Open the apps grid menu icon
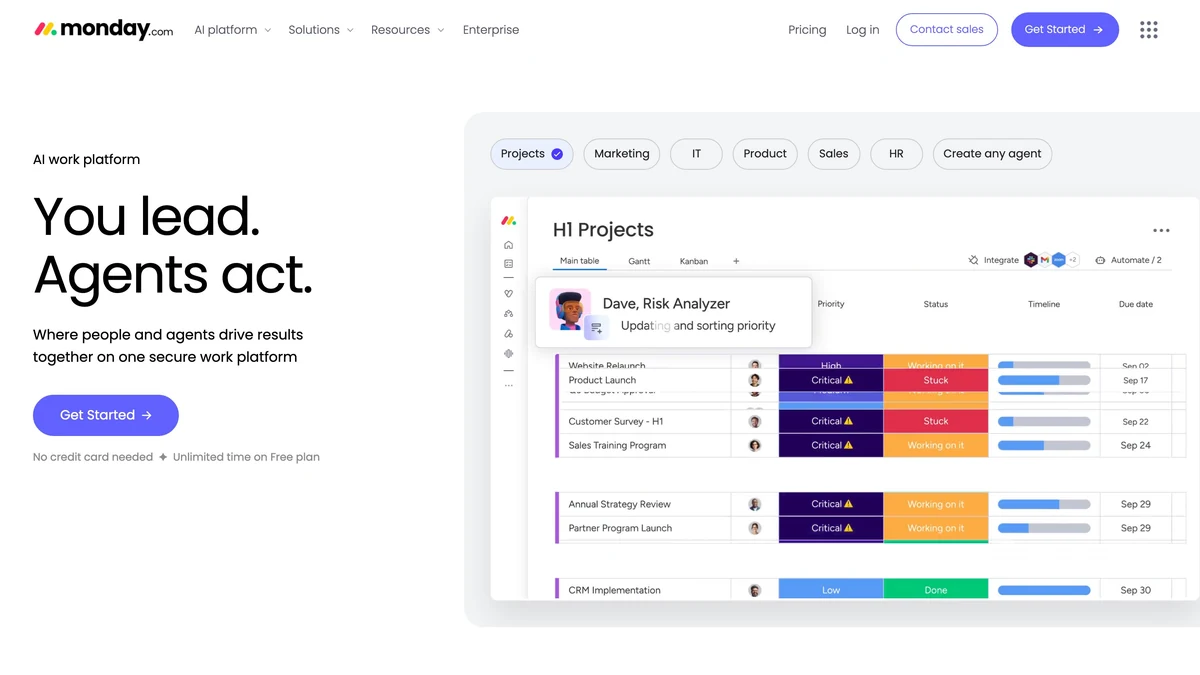Viewport: 1200px width, 675px height. pyautogui.click(x=1149, y=30)
